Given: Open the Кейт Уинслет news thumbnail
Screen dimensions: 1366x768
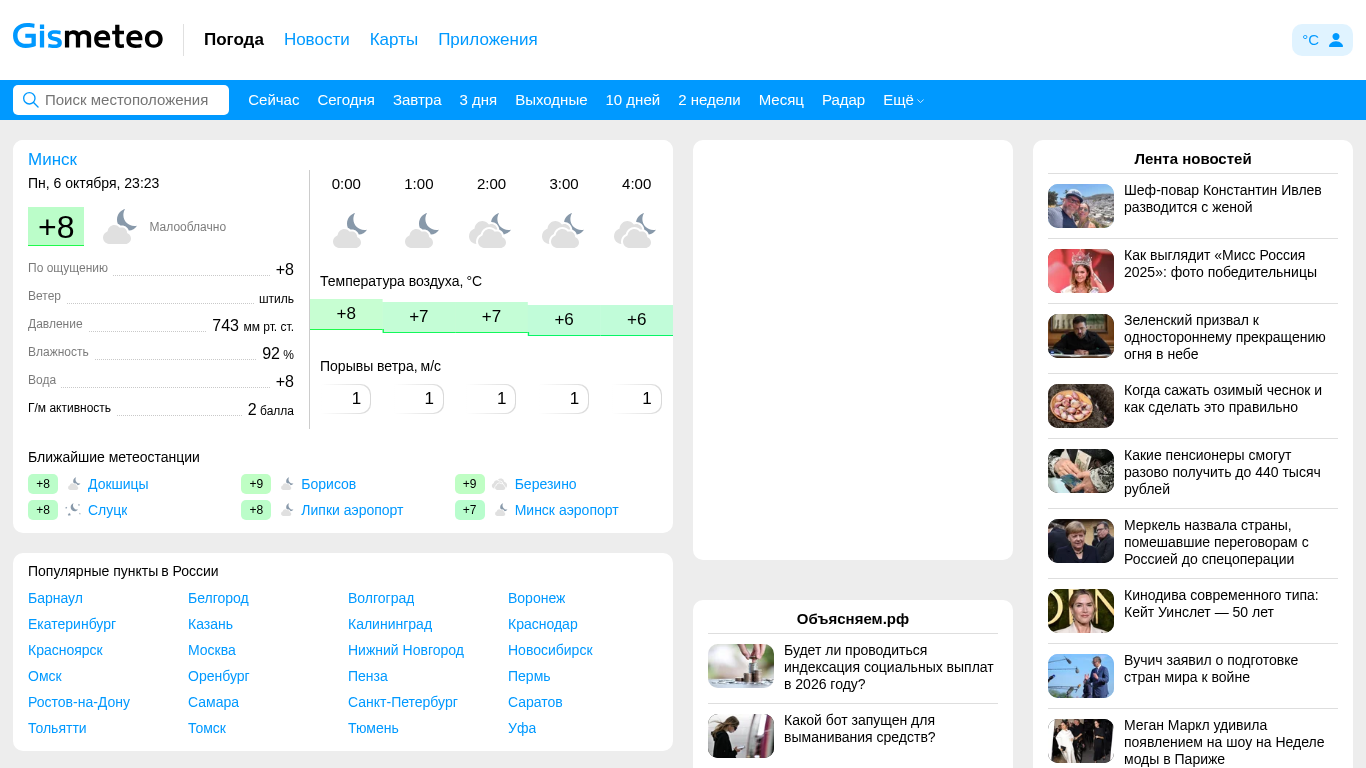Looking at the screenshot, I should [x=1081, y=611].
